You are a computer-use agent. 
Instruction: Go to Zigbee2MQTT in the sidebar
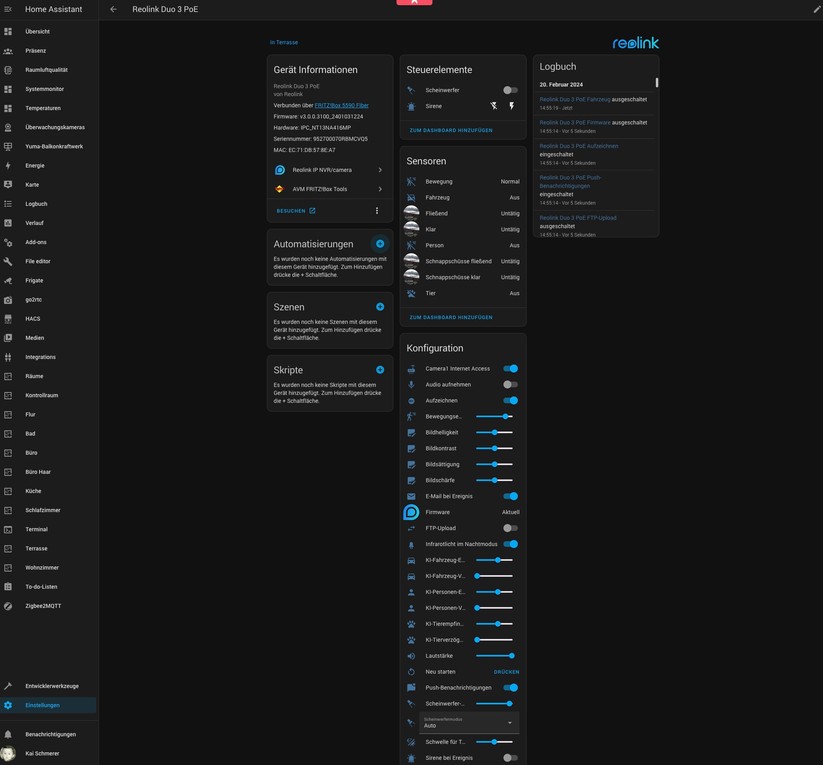[43, 606]
